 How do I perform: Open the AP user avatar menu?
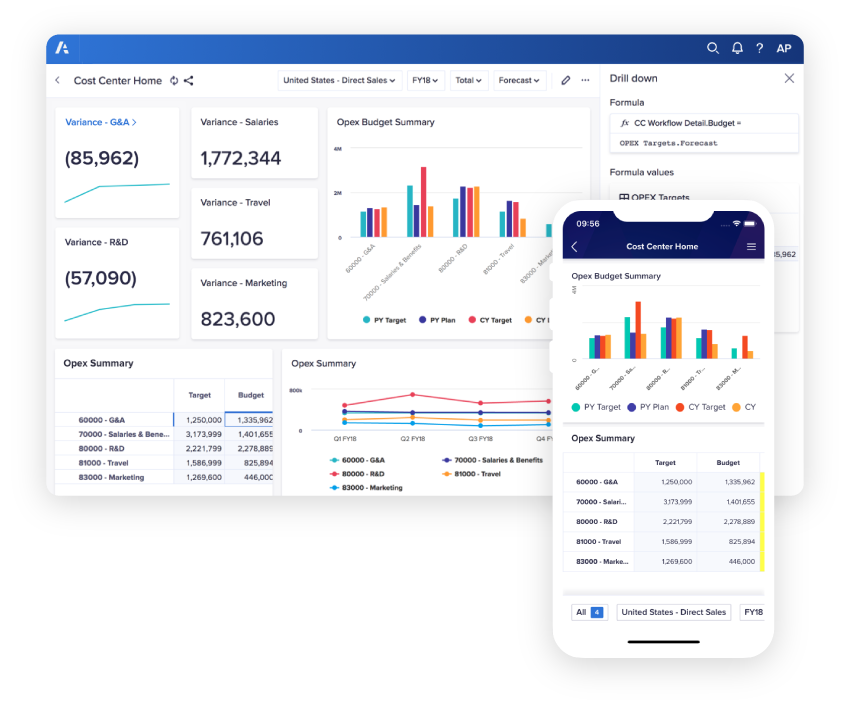785,47
